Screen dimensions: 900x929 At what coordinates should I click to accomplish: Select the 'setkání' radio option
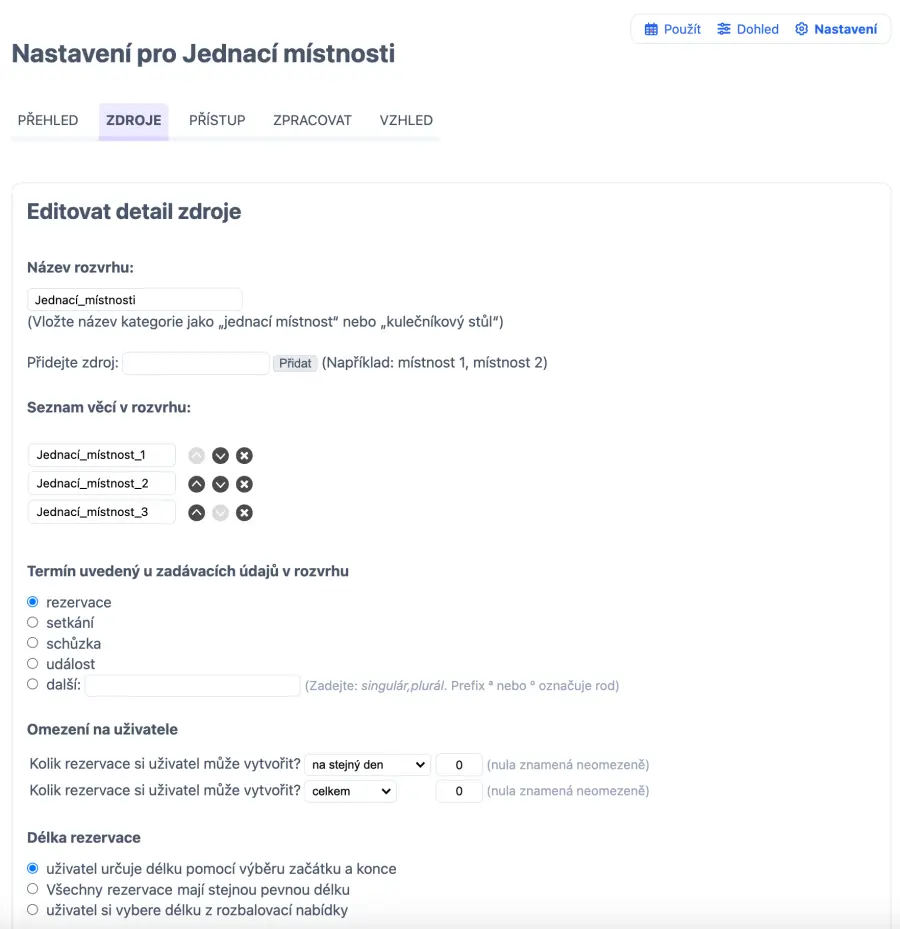[x=33, y=623]
